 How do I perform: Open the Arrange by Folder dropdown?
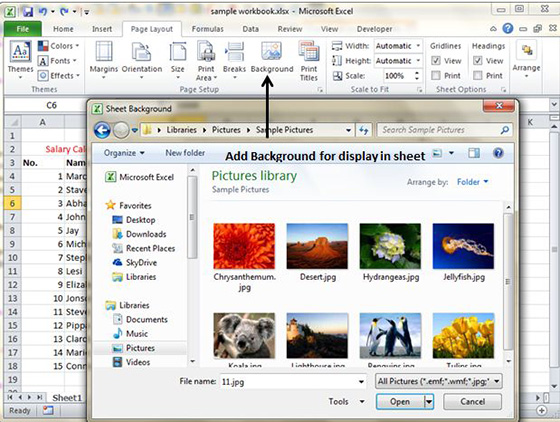[x=472, y=182]
